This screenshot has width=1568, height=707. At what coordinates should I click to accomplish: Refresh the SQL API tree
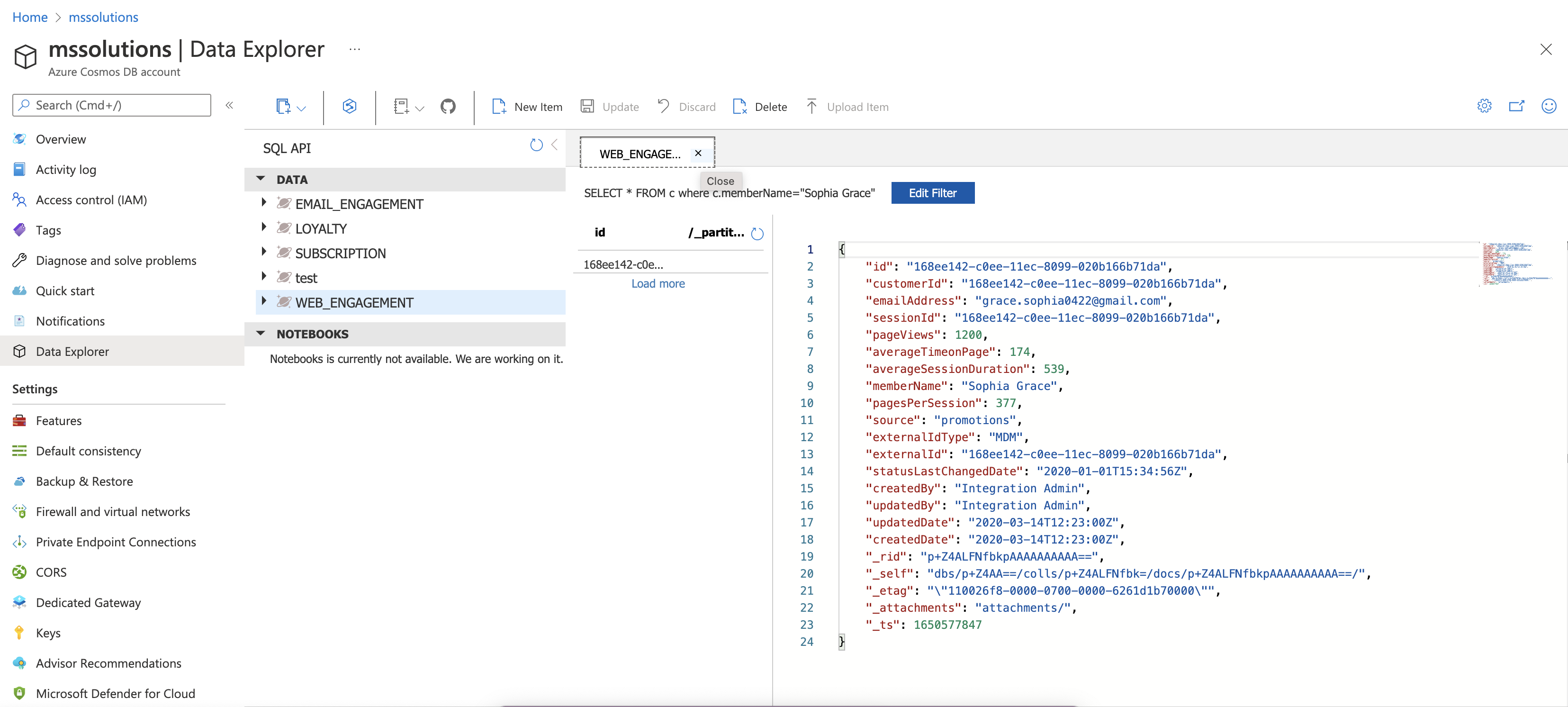(x=536, y=145)
